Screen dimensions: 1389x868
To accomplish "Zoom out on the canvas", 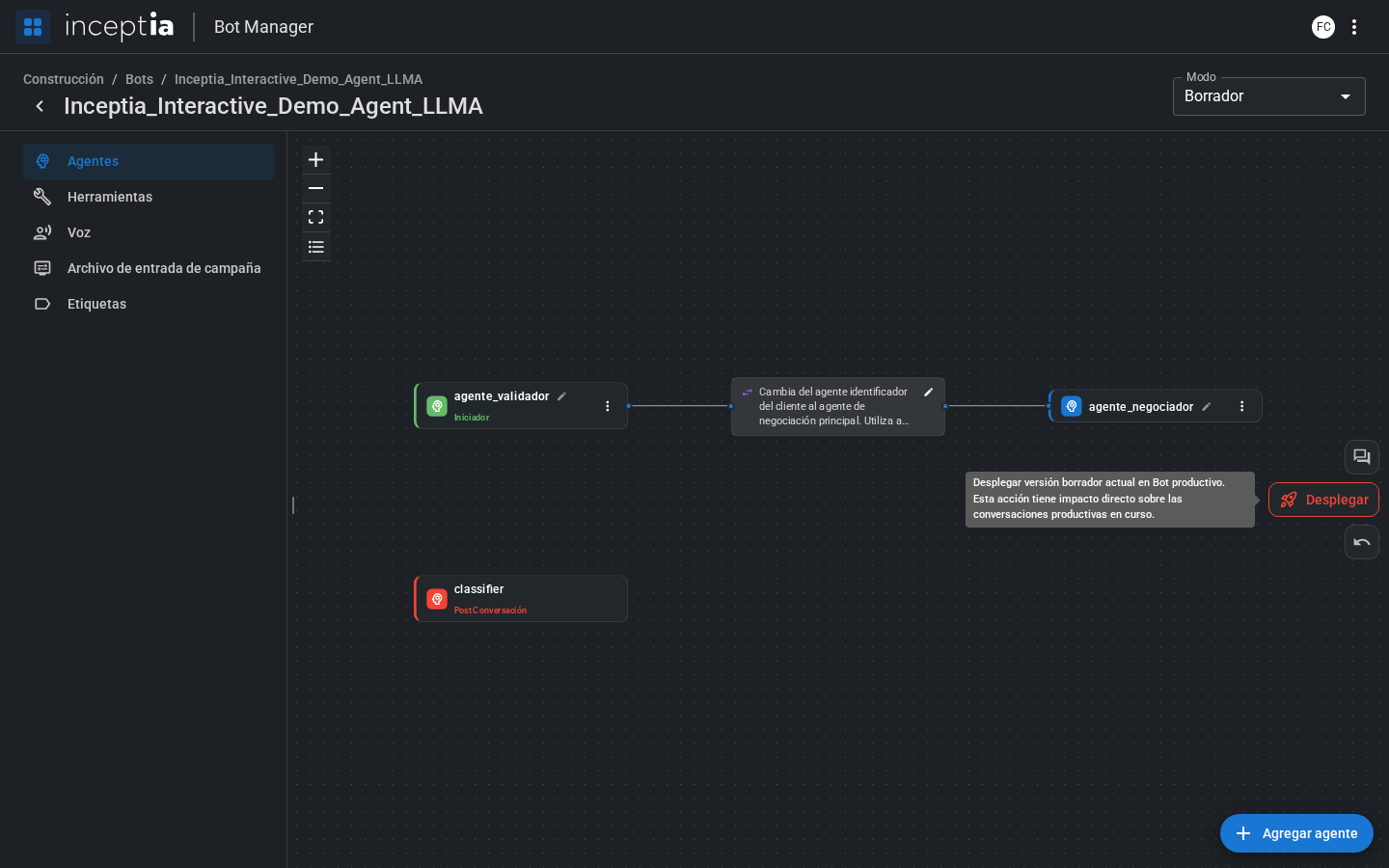I will (315, 189).
